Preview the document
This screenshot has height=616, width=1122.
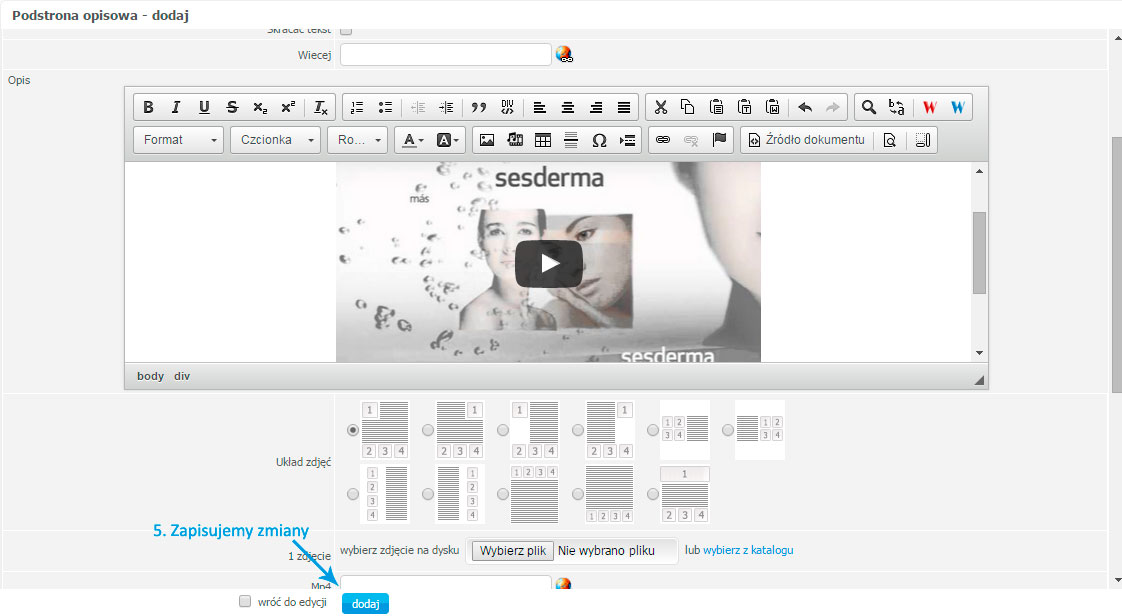pyautogui.click(x=889, y=140)
